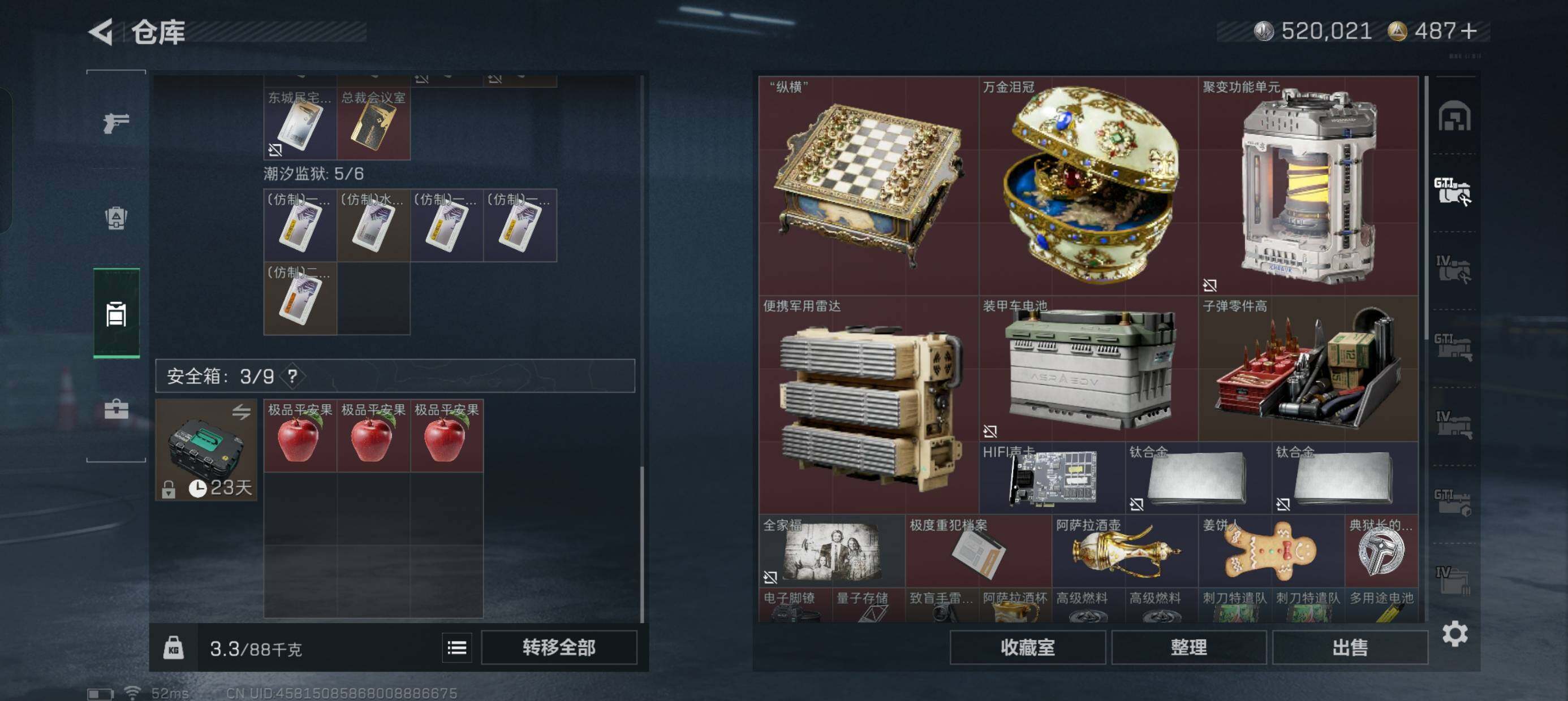Click the help question mark next to 安全箱
1568x701 pixels.
(x=293, y=376)
